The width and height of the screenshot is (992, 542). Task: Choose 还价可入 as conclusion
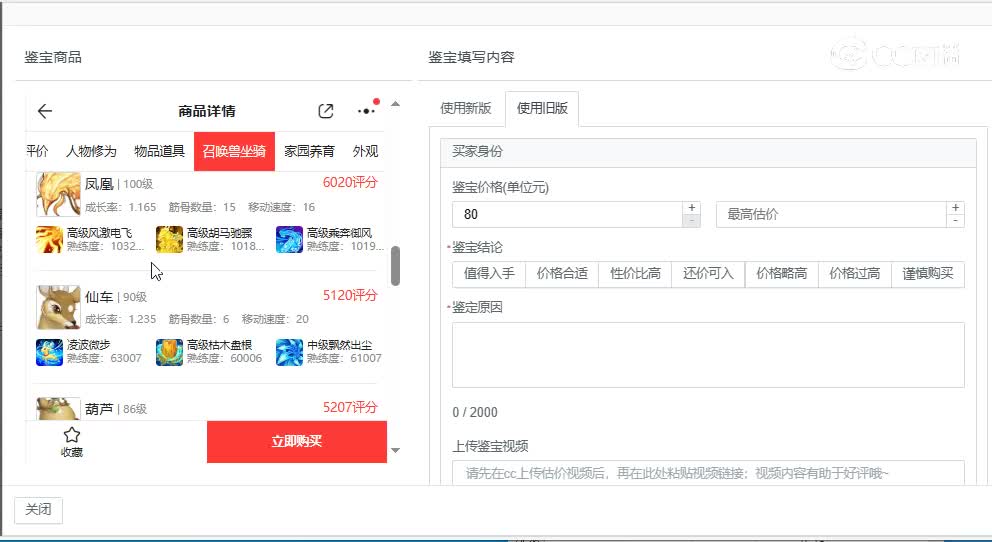click(708, 274)
